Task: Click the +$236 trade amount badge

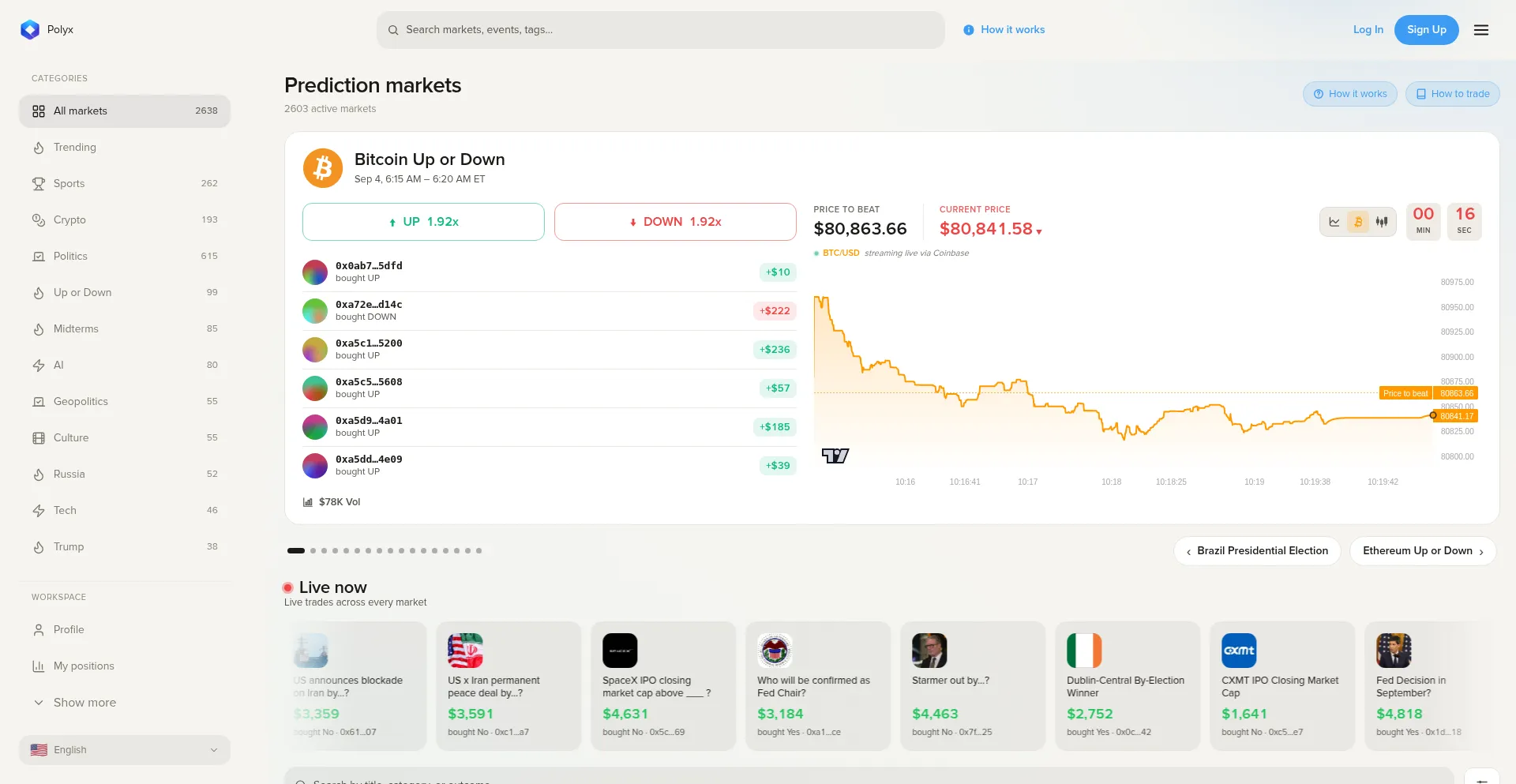Action: pos(775,350)
